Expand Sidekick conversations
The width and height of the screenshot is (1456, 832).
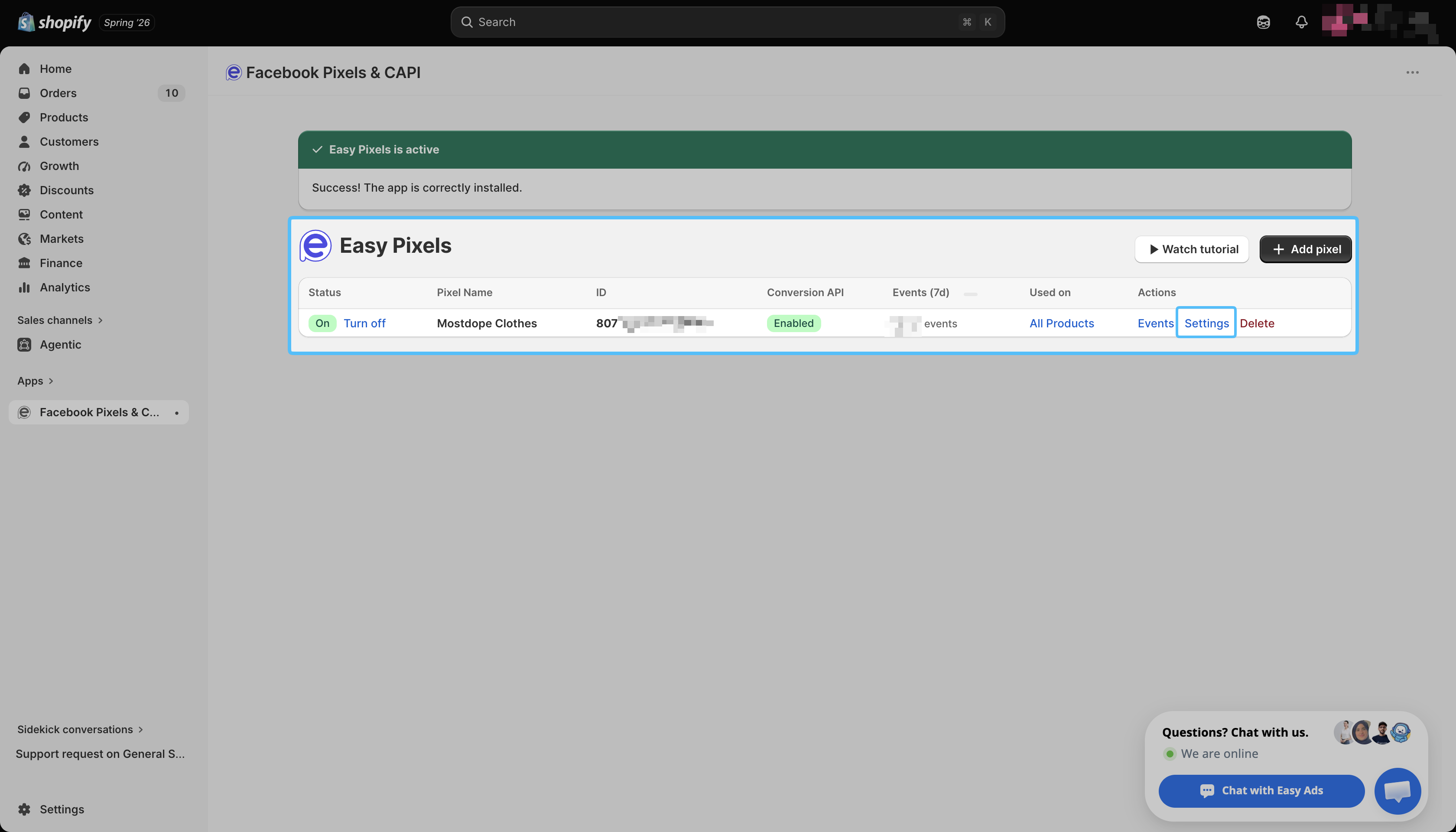(x=80, y=729)
